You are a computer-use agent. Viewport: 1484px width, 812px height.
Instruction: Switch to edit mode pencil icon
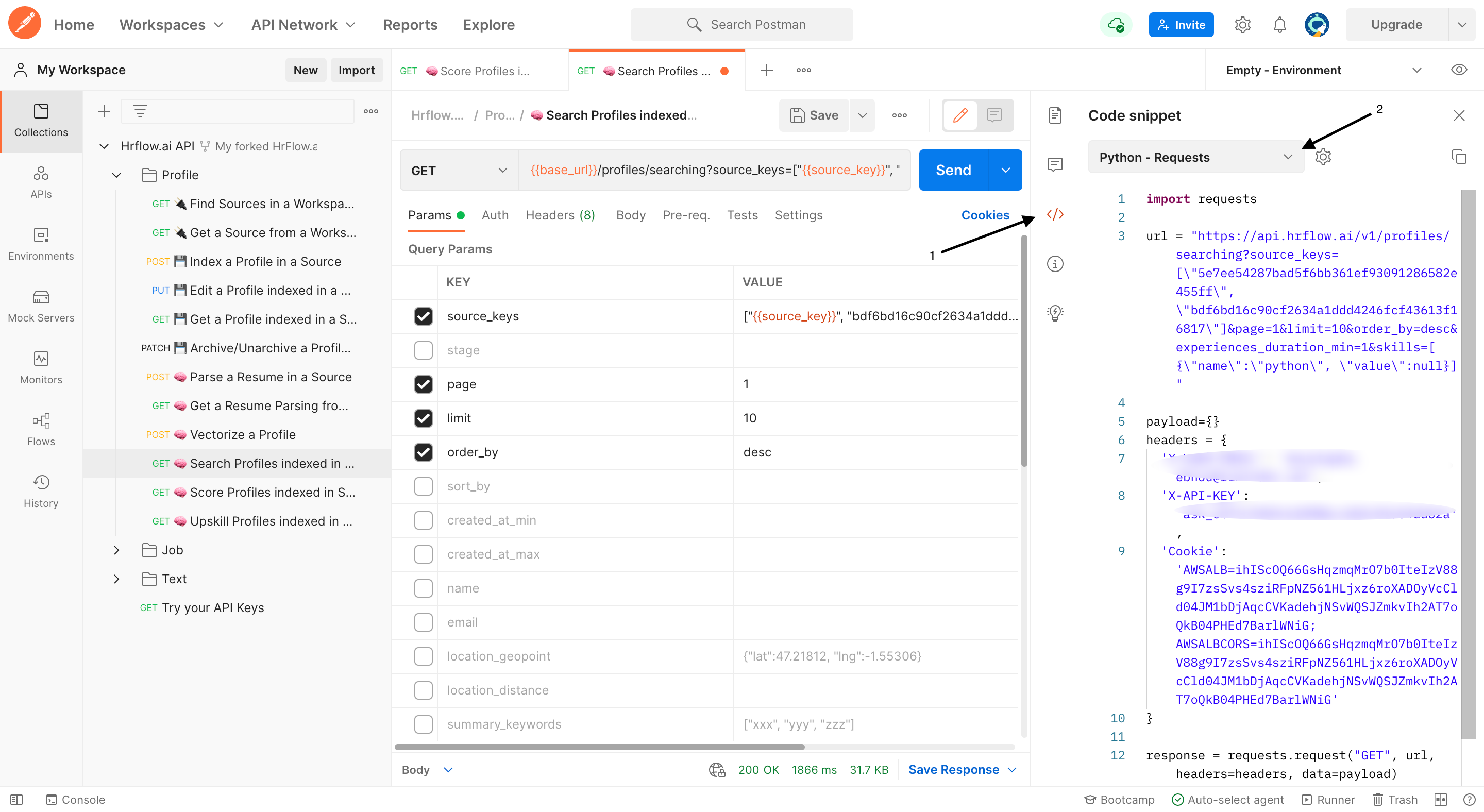click(960, 115)
